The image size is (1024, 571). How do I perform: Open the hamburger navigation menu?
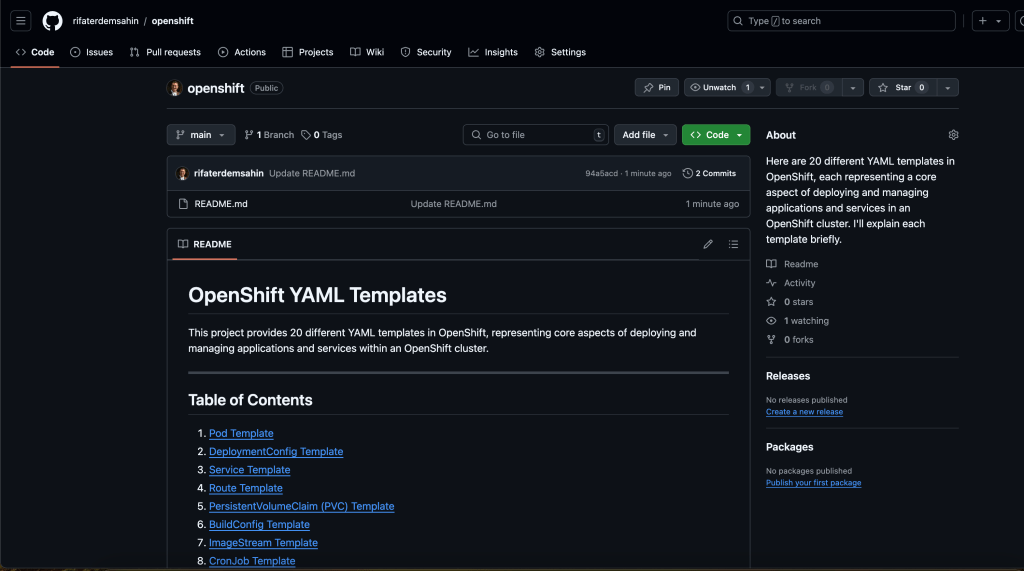(21, 21)
